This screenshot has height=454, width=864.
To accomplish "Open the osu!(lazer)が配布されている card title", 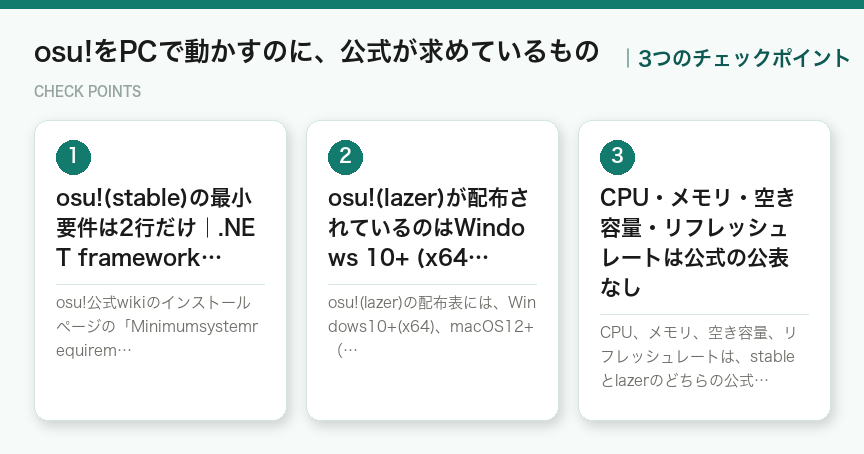I will point(428,228).
